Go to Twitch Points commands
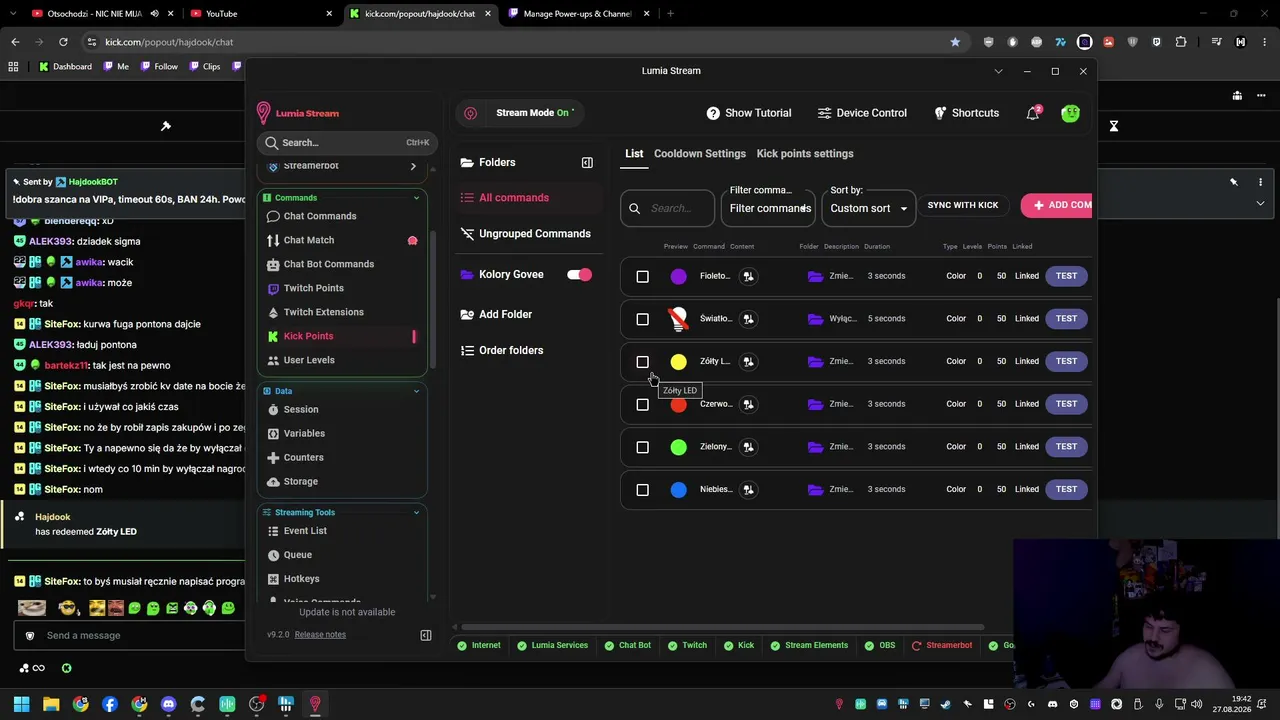1280x720 pixels. (x=313, y=288)
